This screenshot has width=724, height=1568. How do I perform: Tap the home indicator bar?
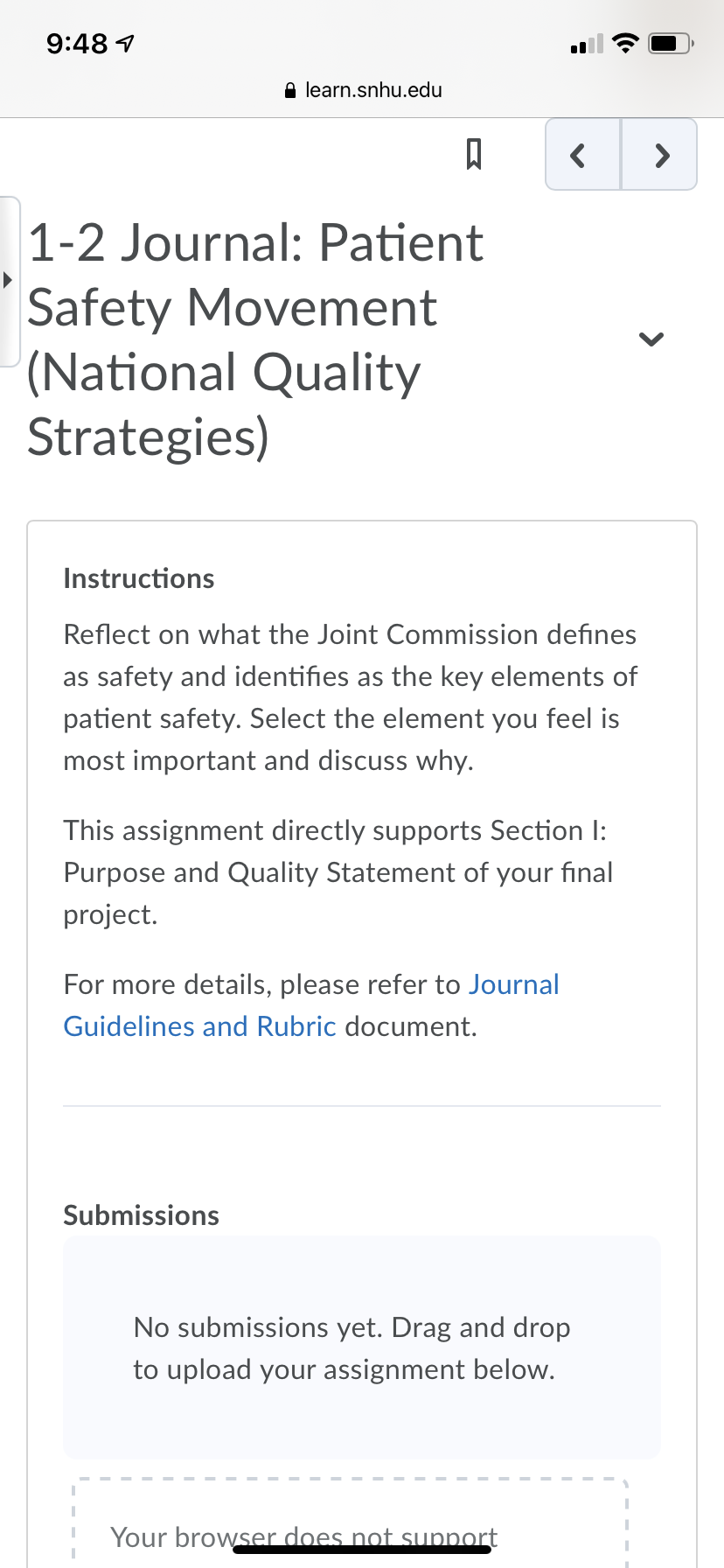(x=362, y=1549)
